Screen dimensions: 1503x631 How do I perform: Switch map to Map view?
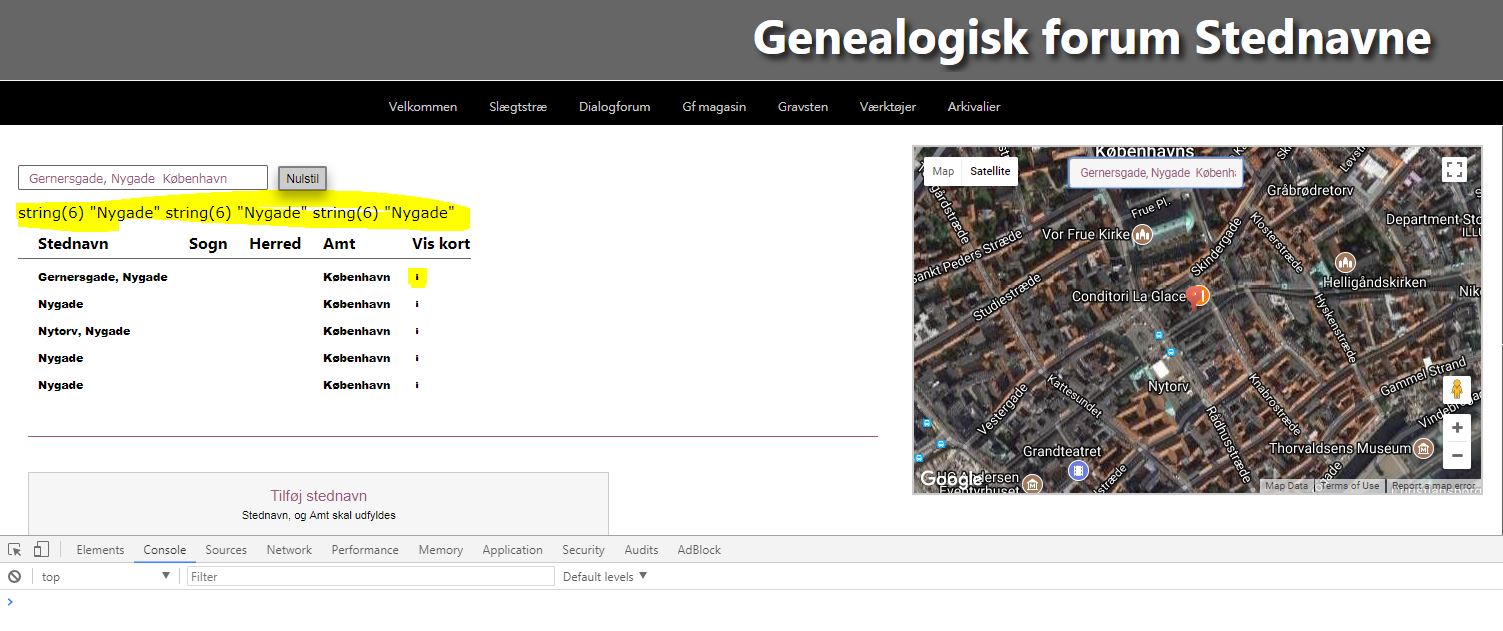(943, 171)
